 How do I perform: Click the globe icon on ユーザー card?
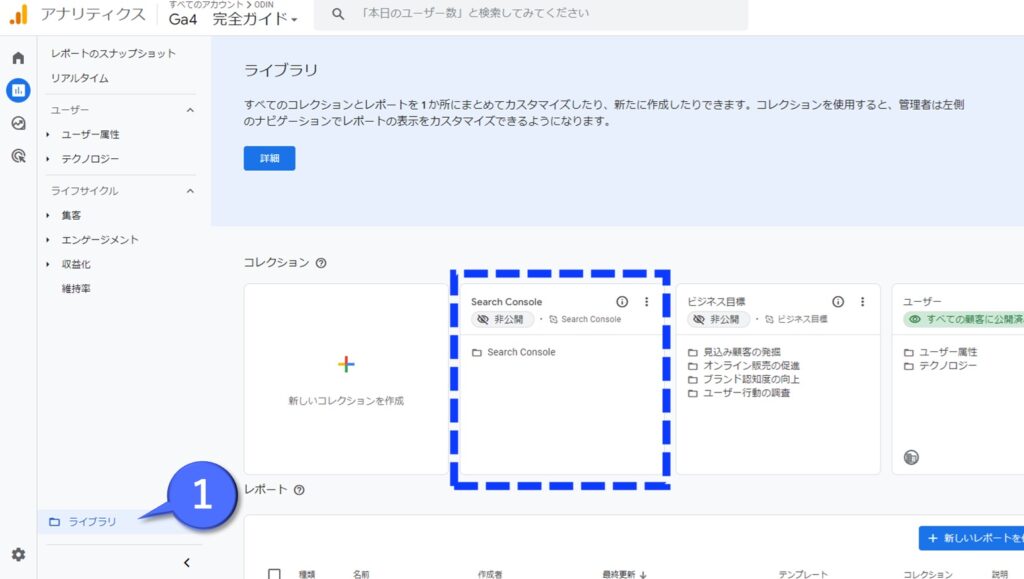(911, 457)
